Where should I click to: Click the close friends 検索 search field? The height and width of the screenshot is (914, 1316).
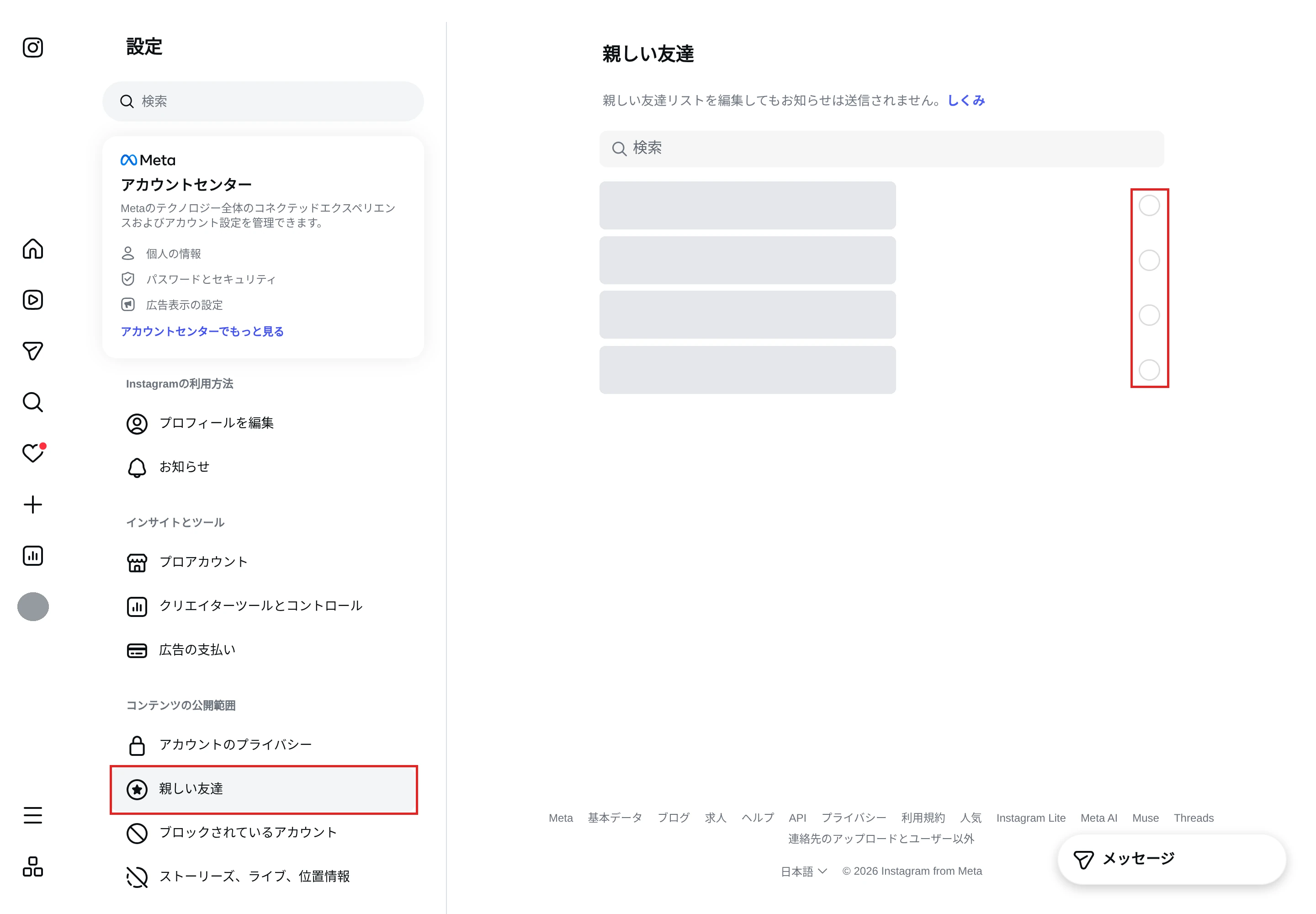(881, 149)
